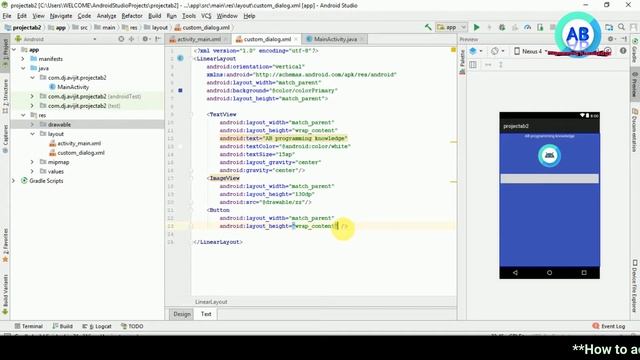
Task: Click the back button in phone preview
Action: [515, 272]
